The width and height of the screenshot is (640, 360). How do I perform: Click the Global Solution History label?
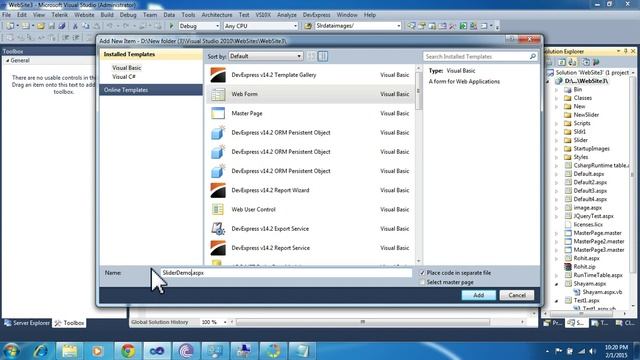160,322
